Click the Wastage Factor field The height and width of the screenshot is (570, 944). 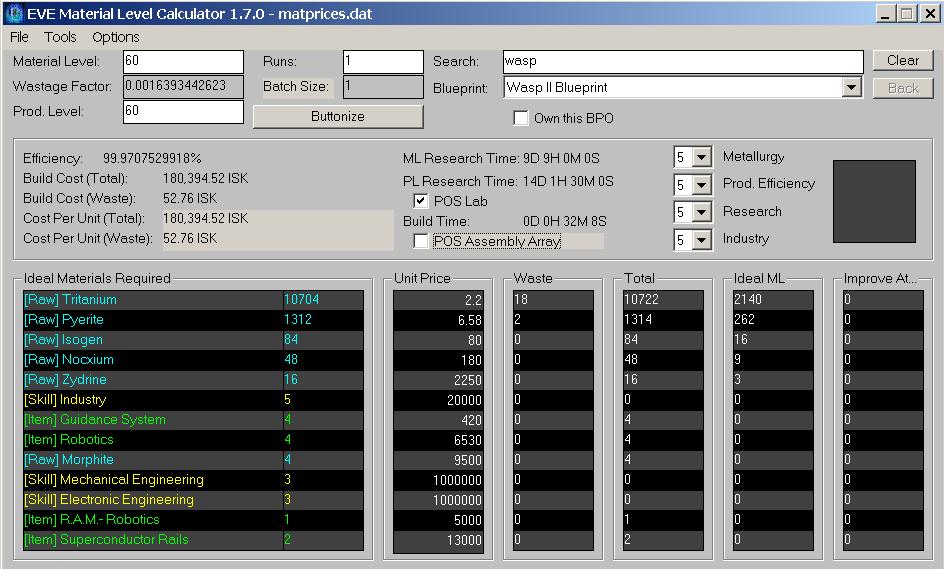click(x=184, y=87)
